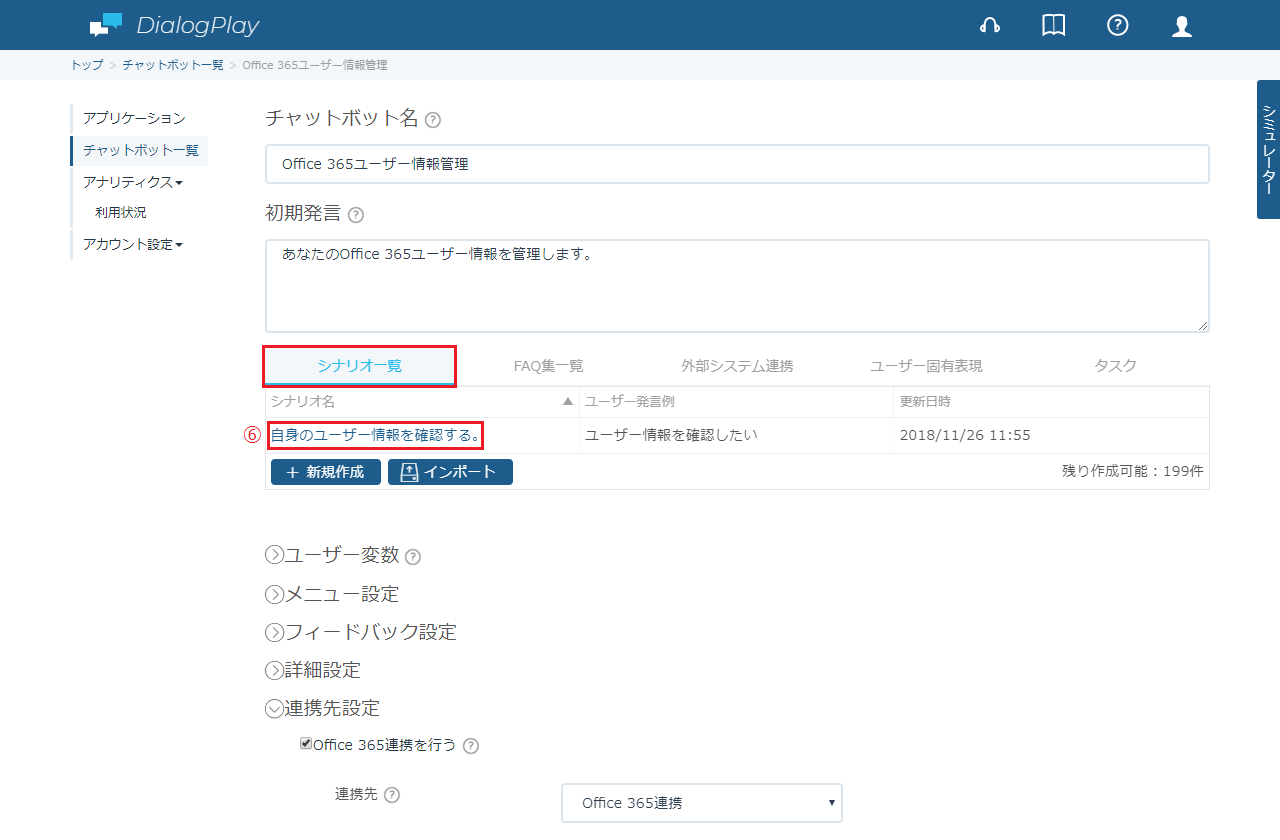Click the DialogPlay logo
Viewport: 1280px width, 840px height.
point(174,25)
